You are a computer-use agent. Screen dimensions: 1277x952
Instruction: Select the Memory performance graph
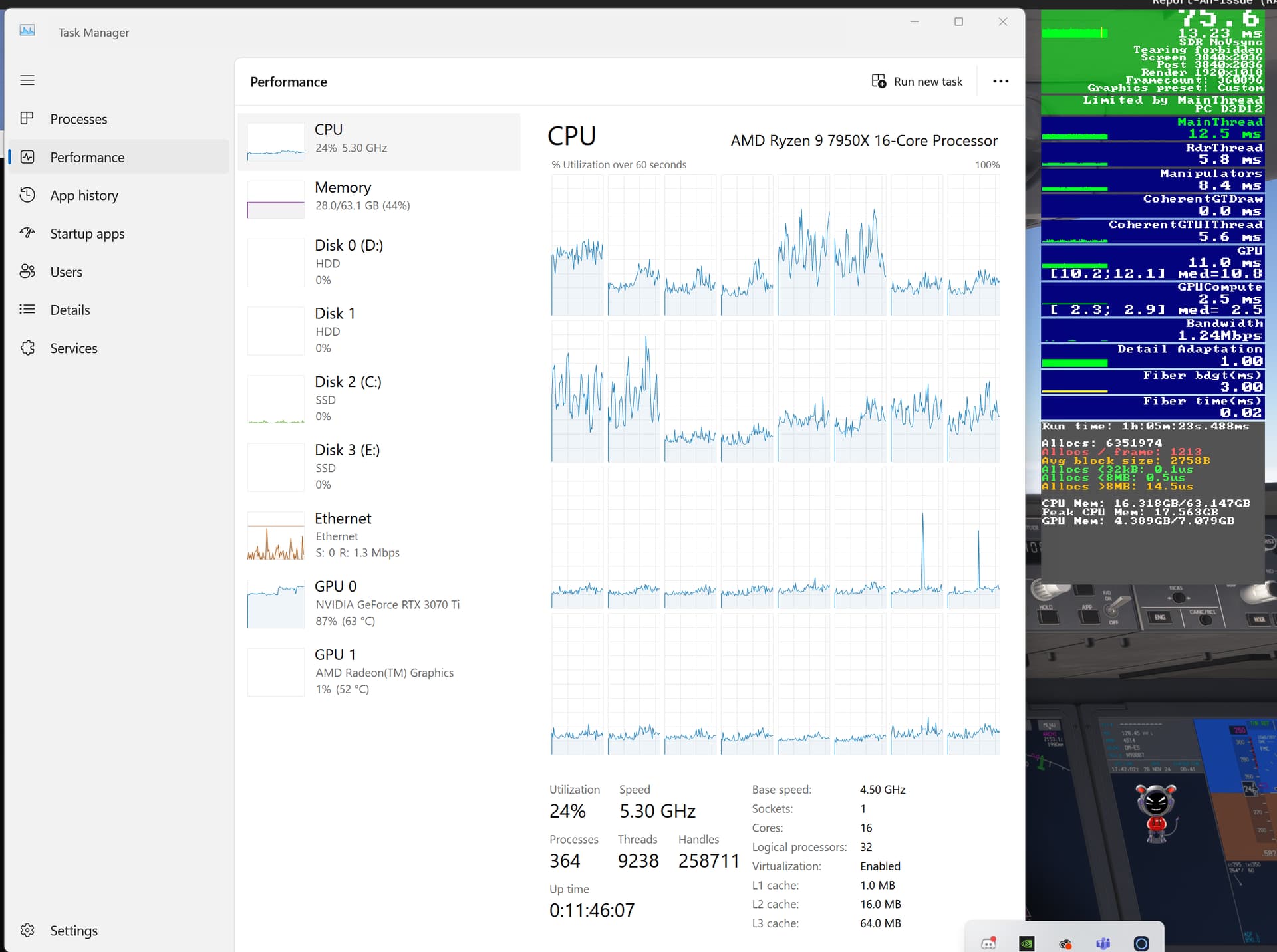click(379, 199)
